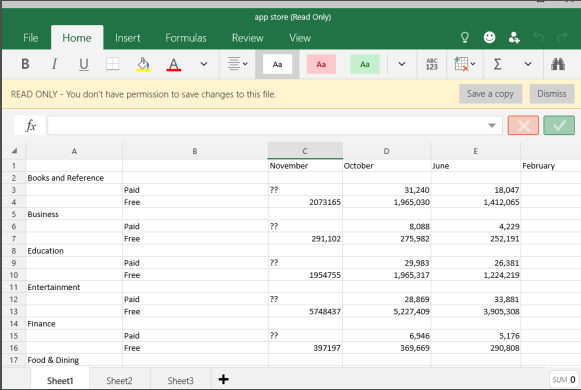Expand the cell styles gallery chevron
The width and height of the screenshot is (581, 390).
402,64
